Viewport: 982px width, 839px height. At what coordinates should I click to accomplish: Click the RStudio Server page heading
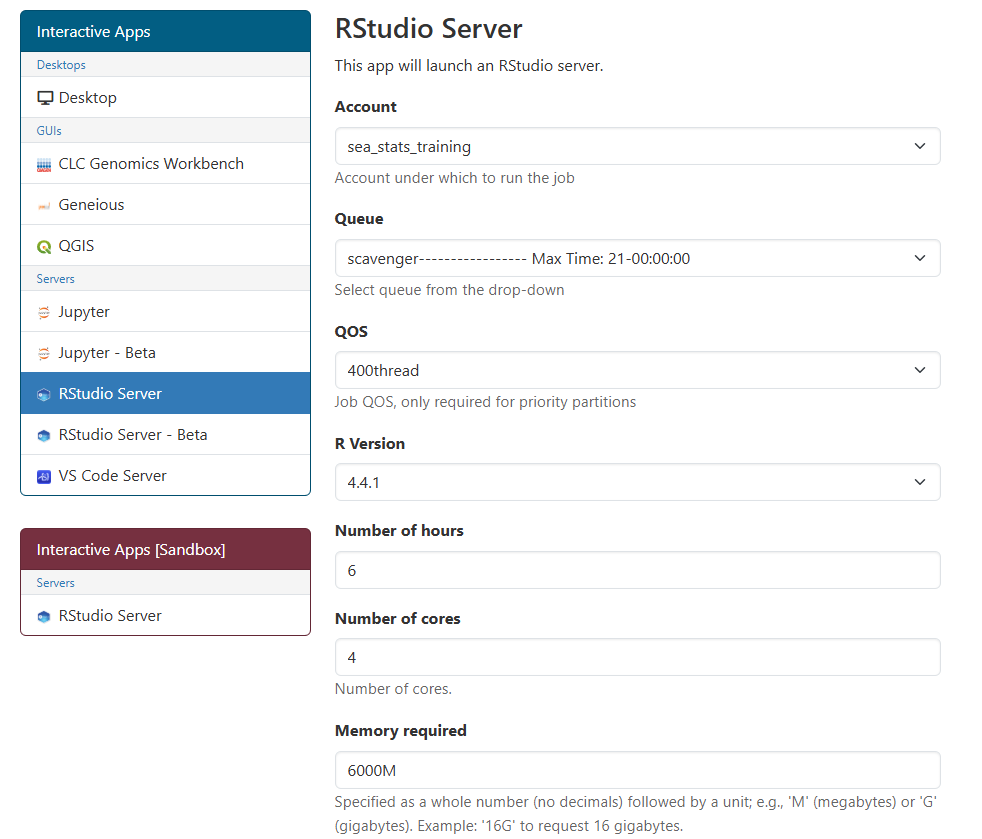[x=428, y=29]
